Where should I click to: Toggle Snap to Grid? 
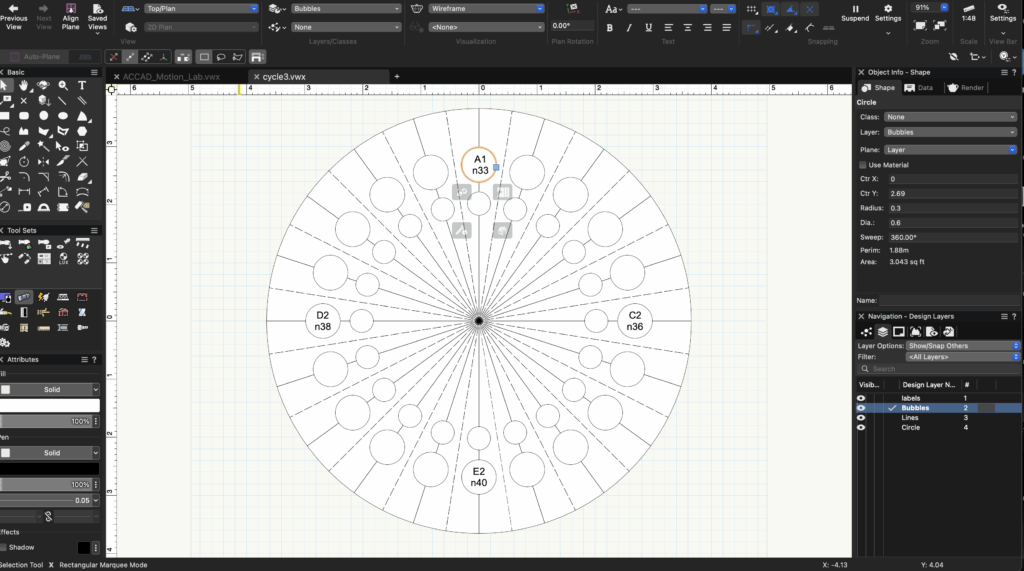752,9
